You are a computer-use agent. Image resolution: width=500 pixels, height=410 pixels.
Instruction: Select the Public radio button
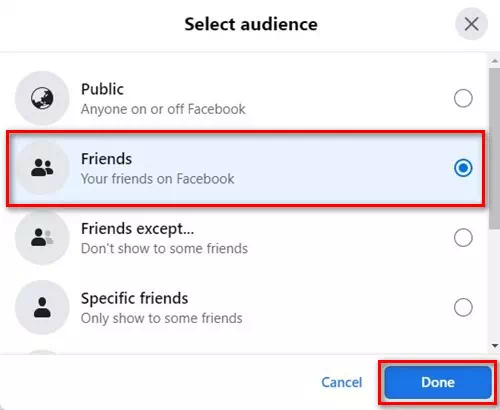tap(463, 98)
